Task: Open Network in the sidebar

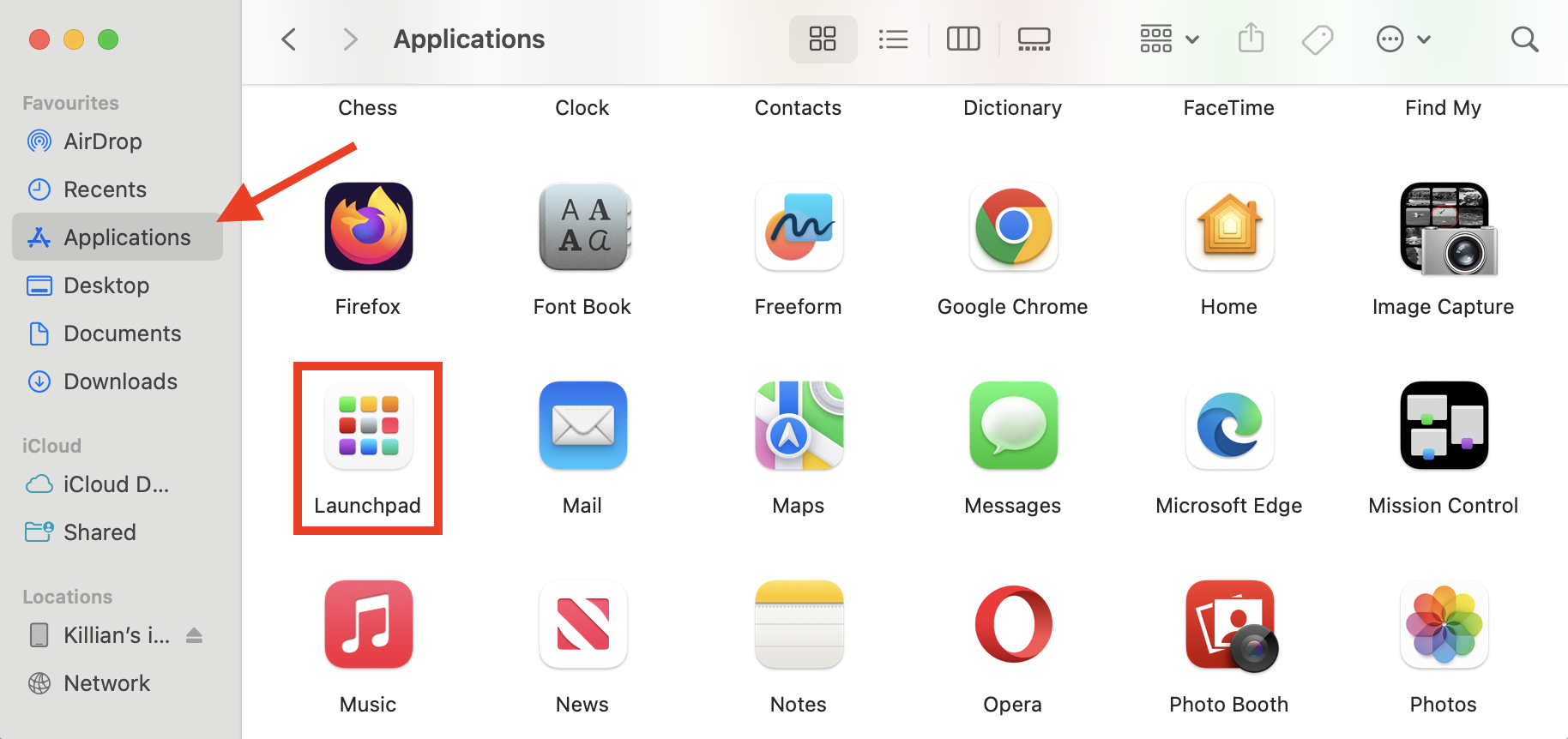Action: click(x=118, y=682)
